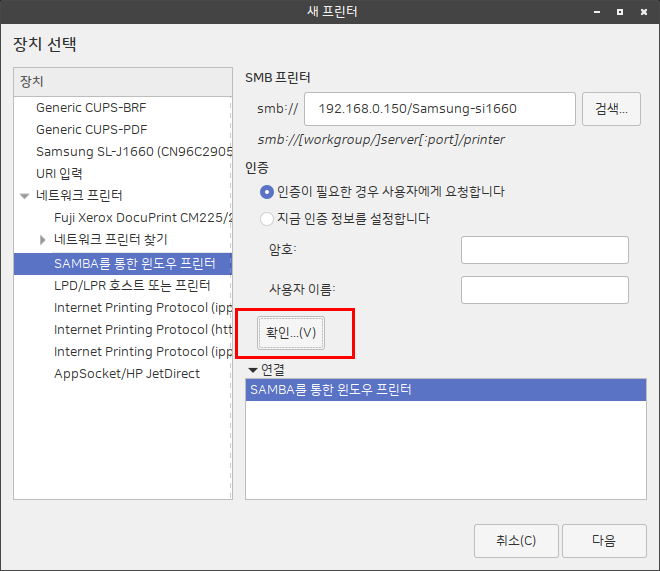Expand the 네트워크 프린터 찾기 node

point(43,240)
